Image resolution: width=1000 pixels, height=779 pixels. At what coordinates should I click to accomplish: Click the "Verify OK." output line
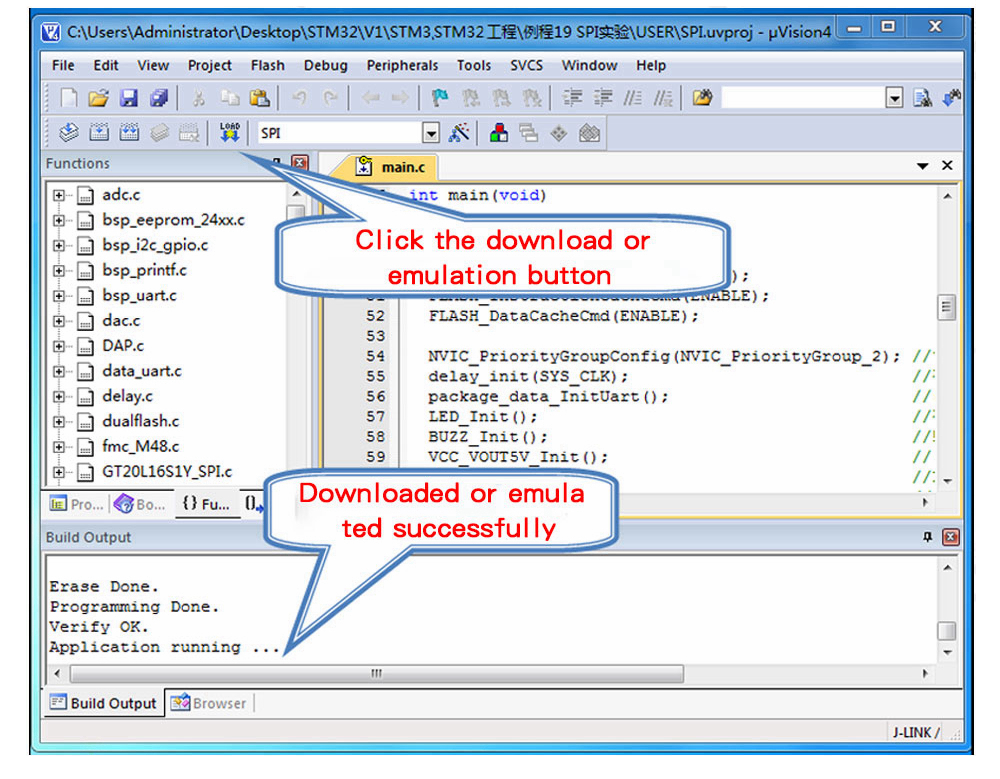(99, 627)
